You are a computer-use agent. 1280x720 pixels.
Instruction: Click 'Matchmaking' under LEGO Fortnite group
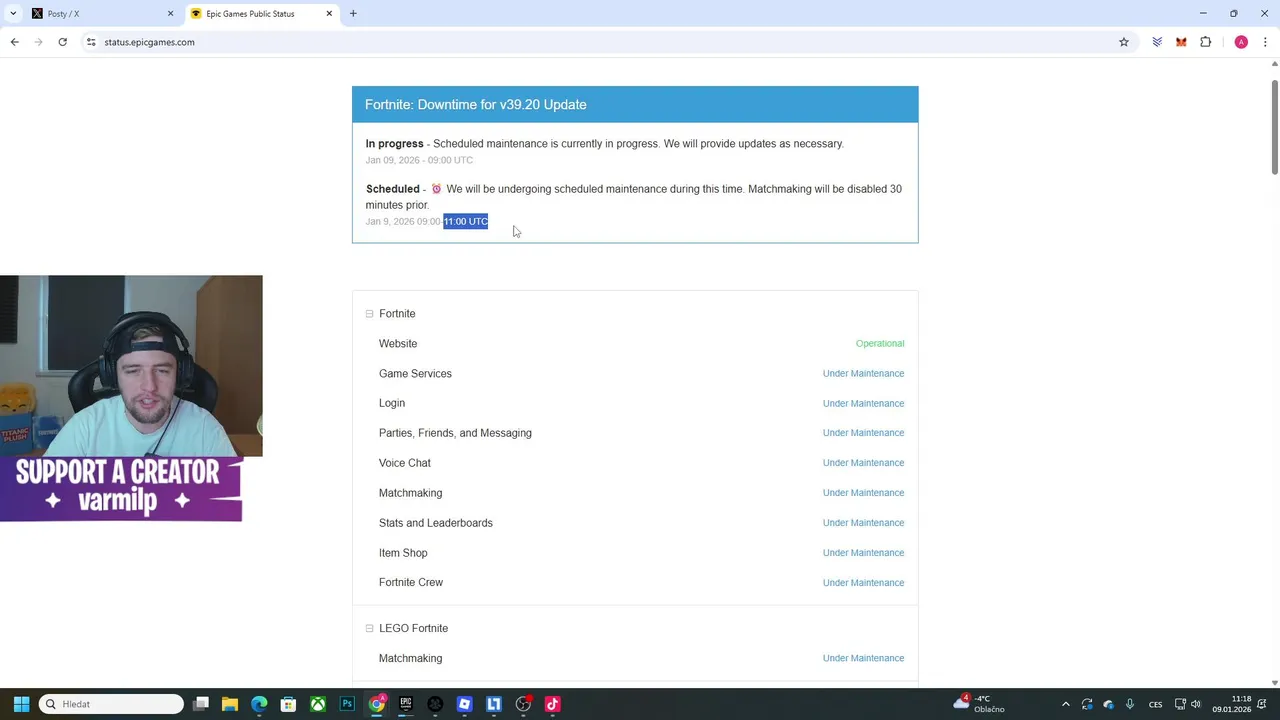[x=410, y=659]
